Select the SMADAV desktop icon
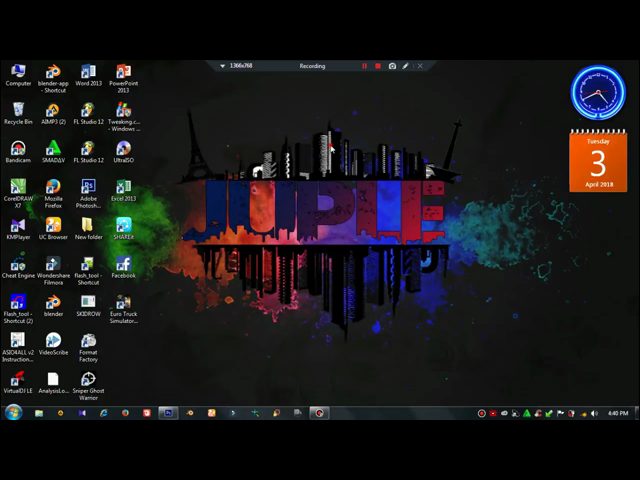Viewport: 640px width, 480px height. (x=53, y=152)
